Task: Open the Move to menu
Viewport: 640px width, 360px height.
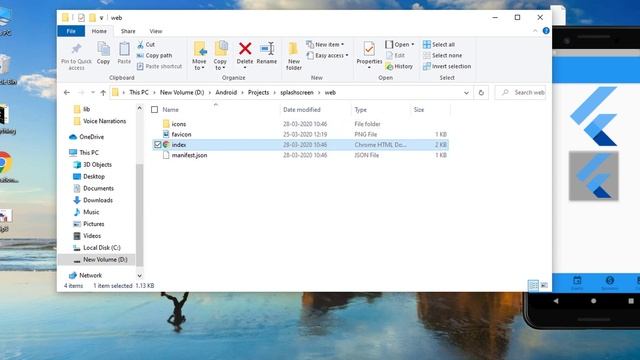Action: [x=199, y=56]
